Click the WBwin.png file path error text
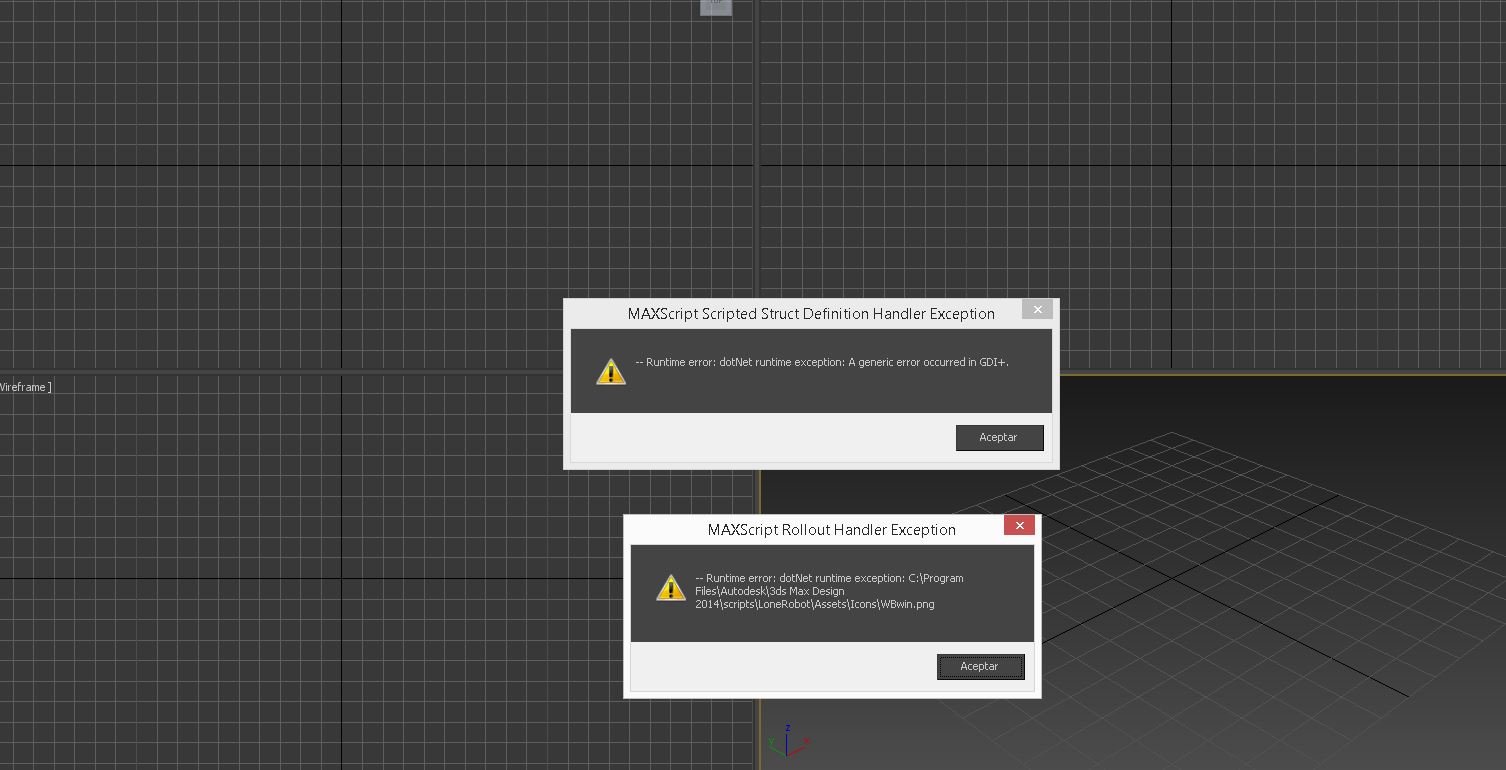 [x=828, y=591]
